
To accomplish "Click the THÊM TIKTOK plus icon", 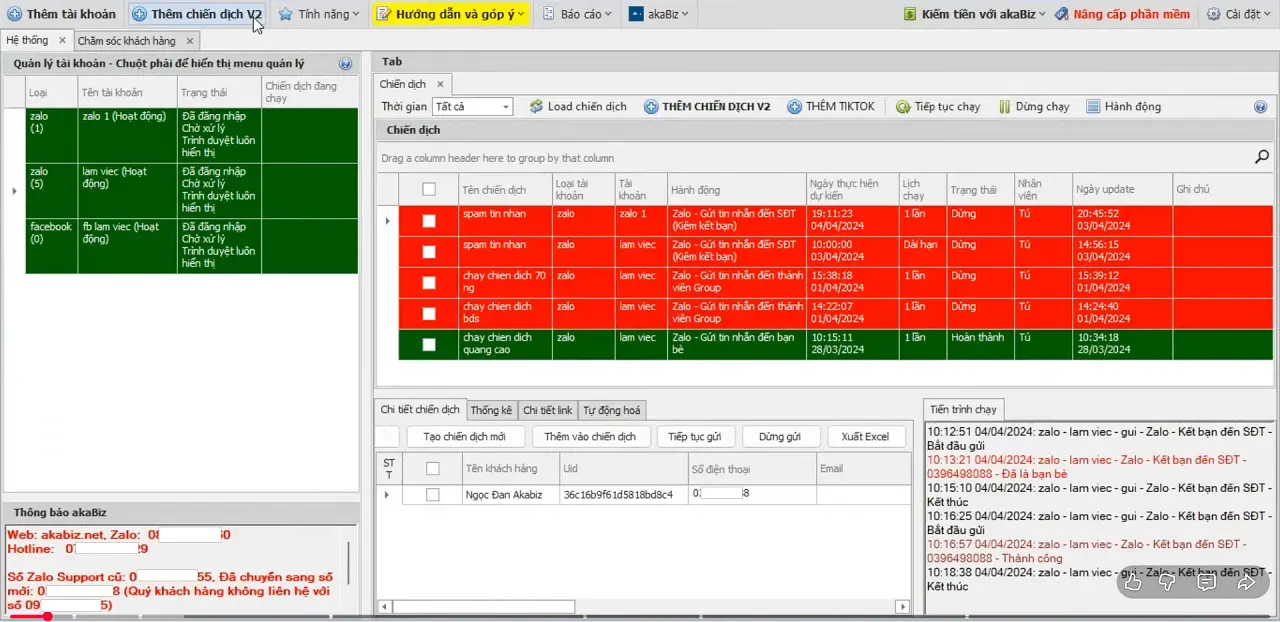I will 795,107.
